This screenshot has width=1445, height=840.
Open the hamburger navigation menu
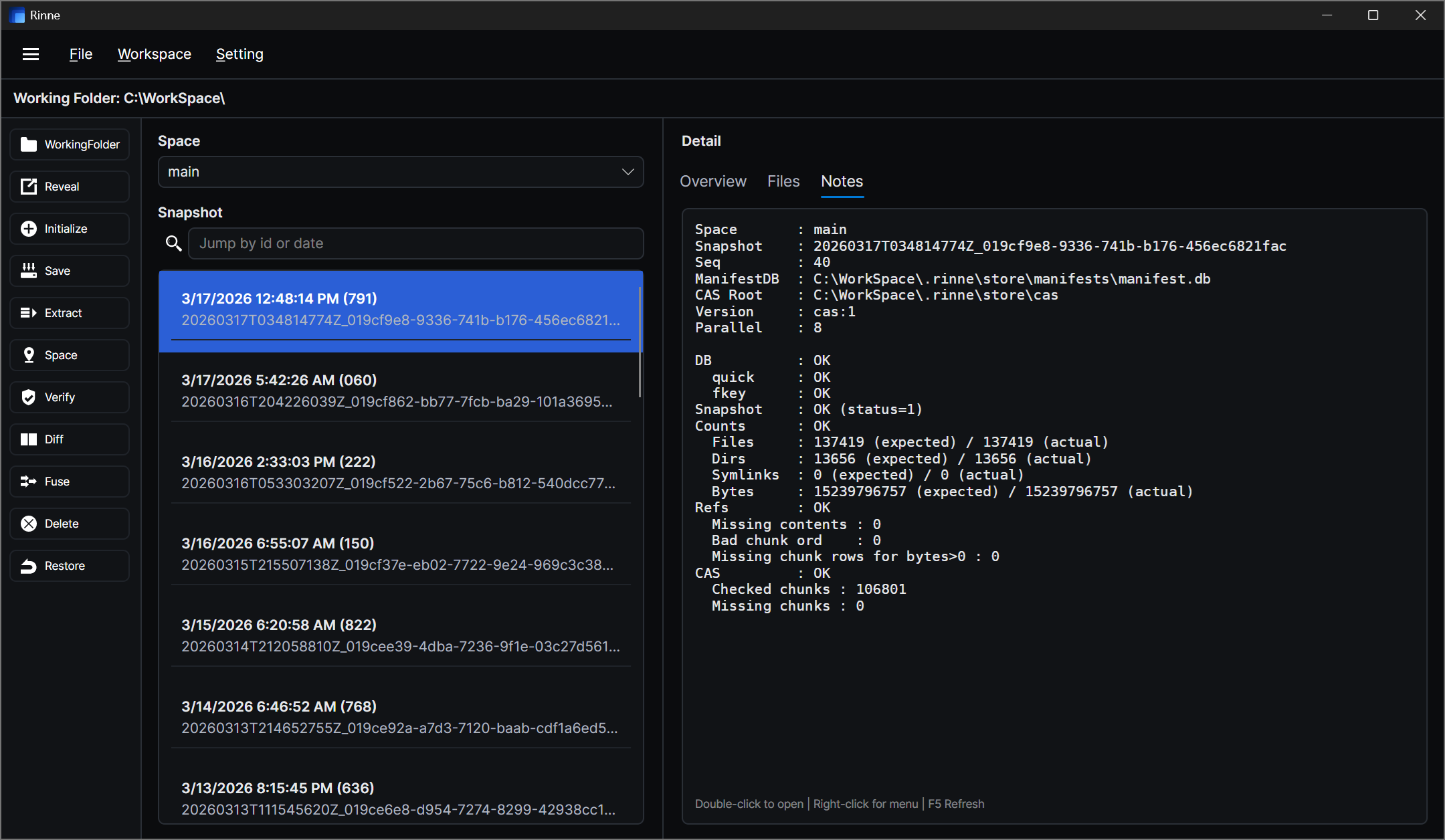(x=31, y=54)
